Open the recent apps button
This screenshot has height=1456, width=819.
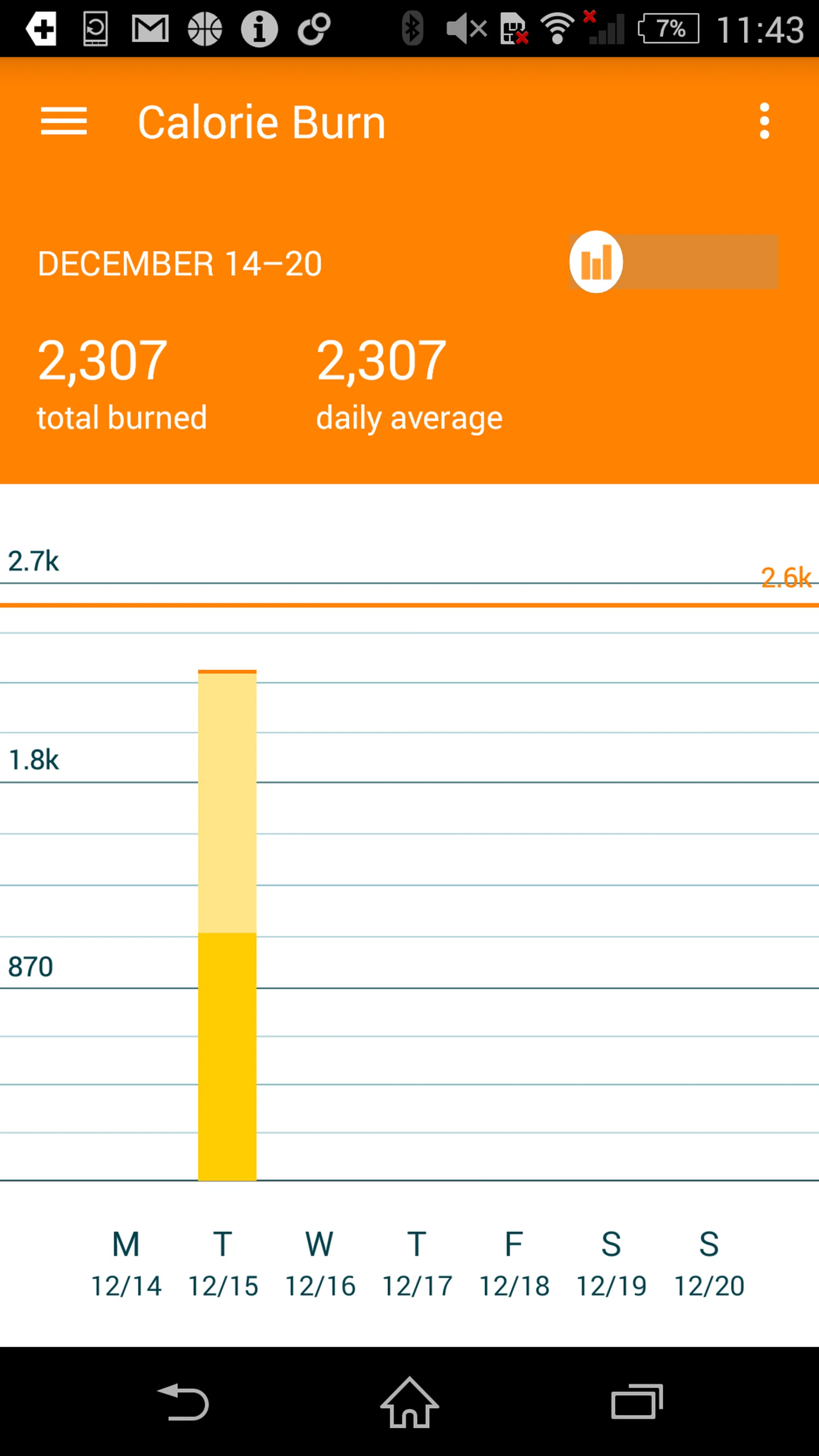tap(636, 1402)
